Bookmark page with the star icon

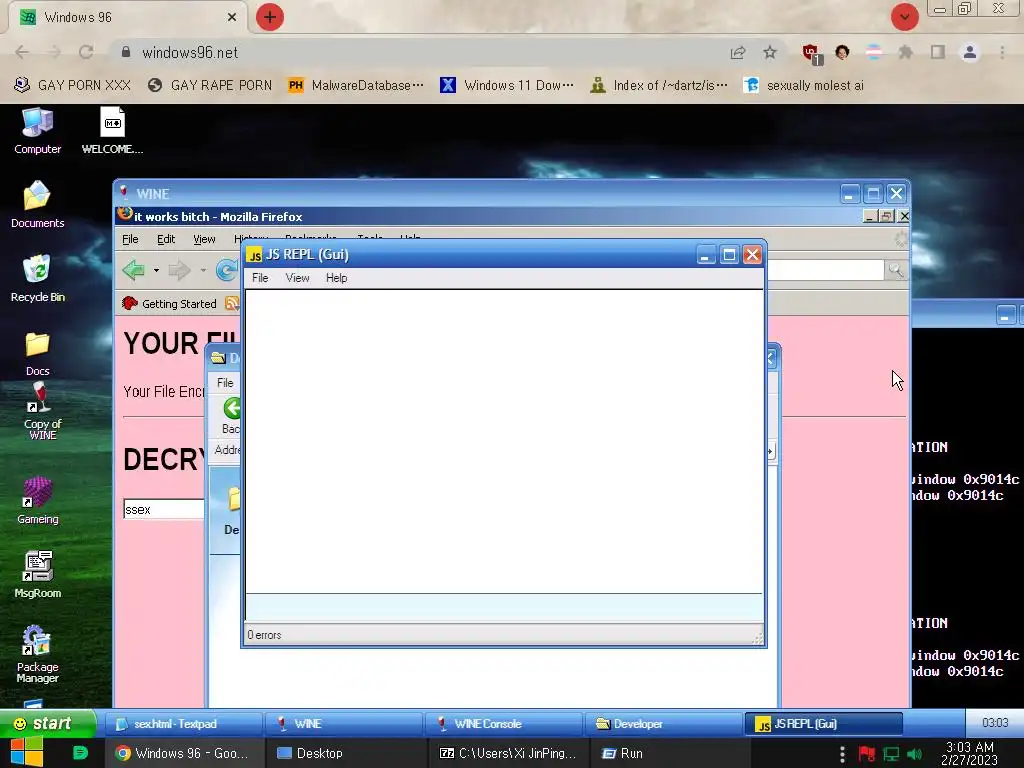coord(770,52)
